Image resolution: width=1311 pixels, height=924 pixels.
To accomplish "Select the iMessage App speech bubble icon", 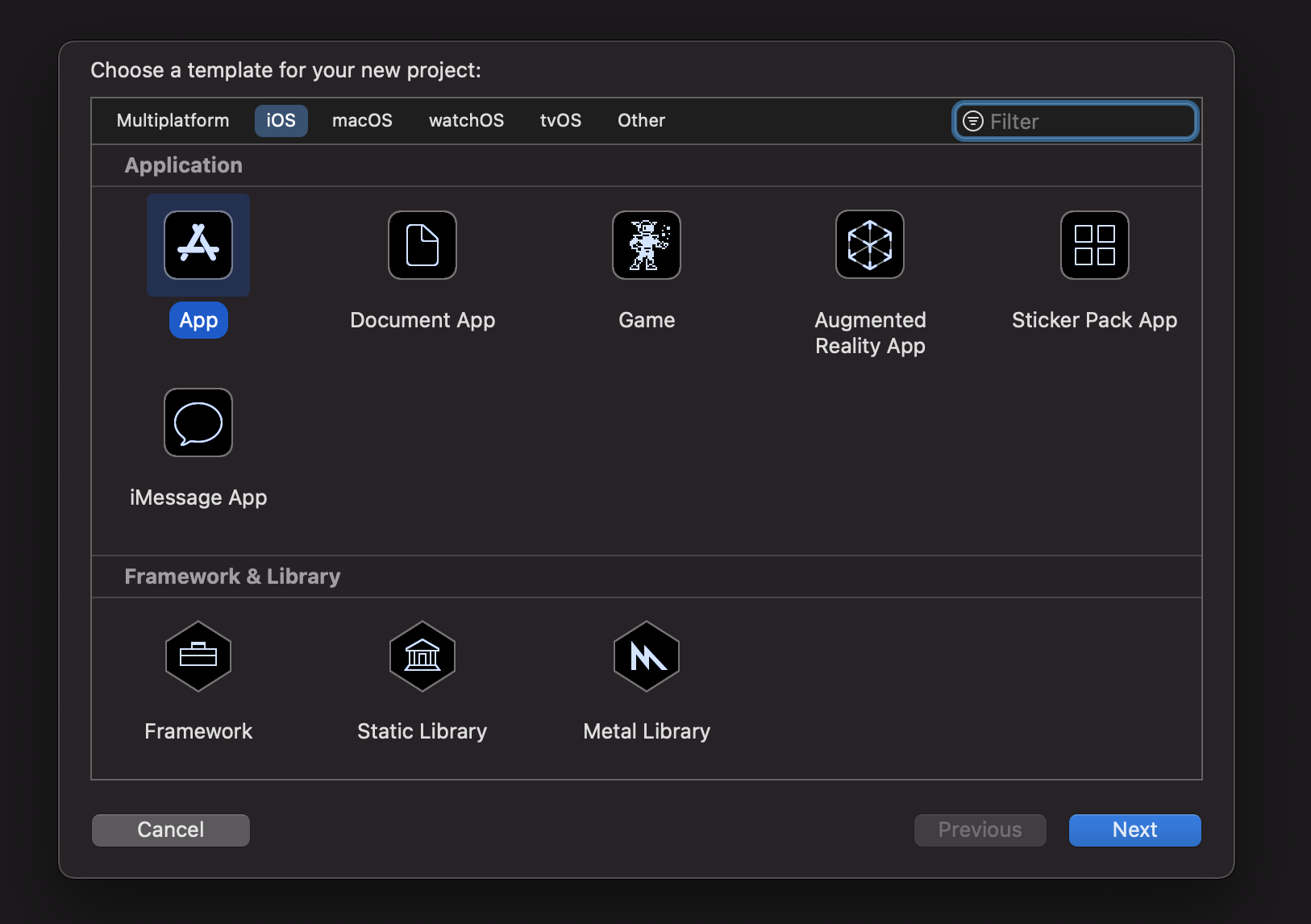I will pos(198,422).
